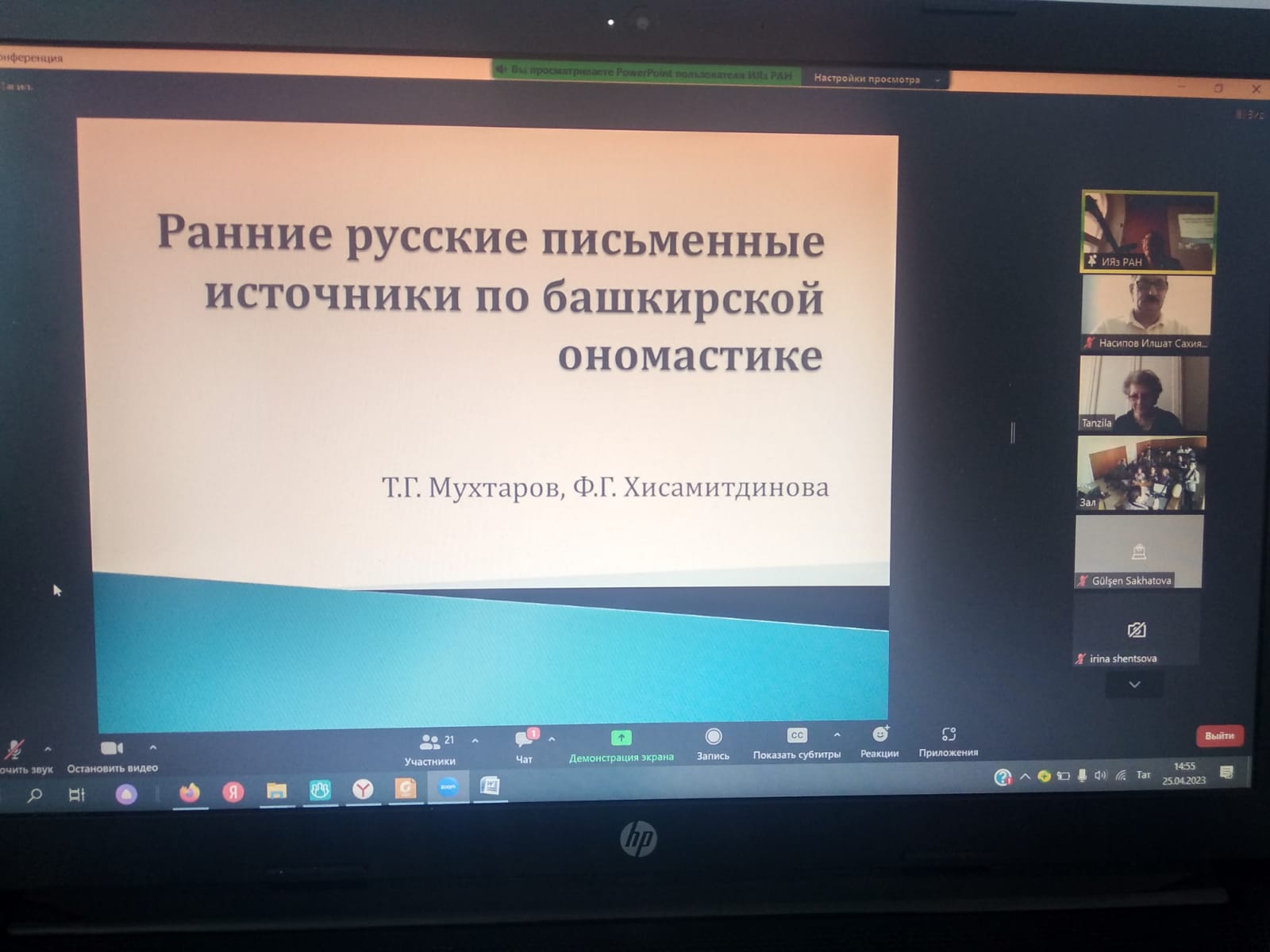Select the ИЯз РАН video thumbnail
1270x952 pixels.
(1149, 232)
